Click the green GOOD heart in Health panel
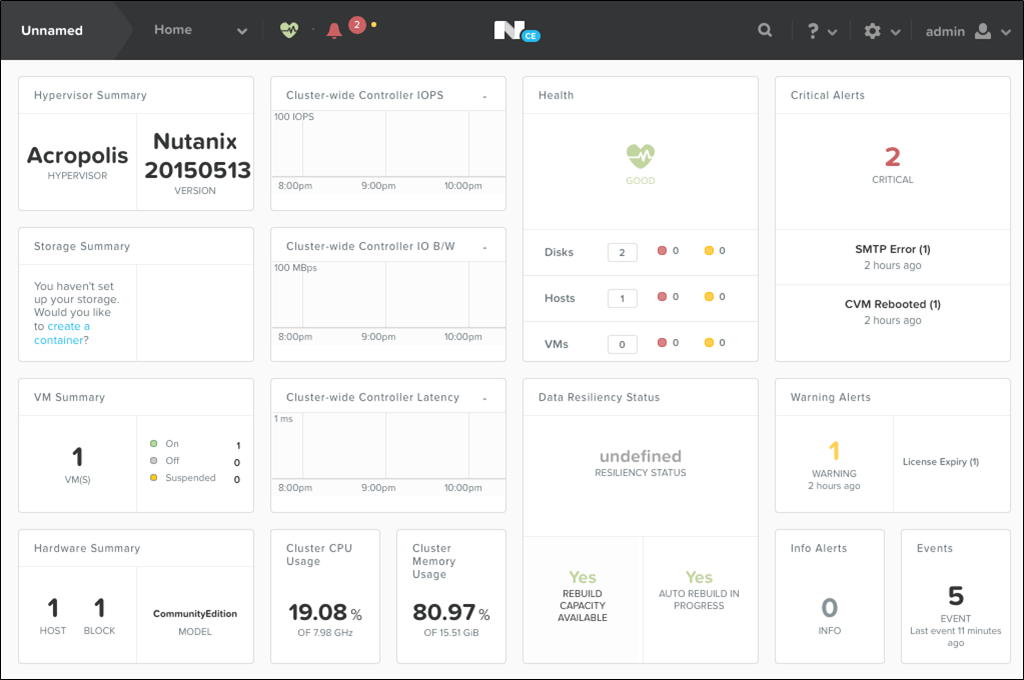Viewport: 1024px width, 680px height. (640, 155)
